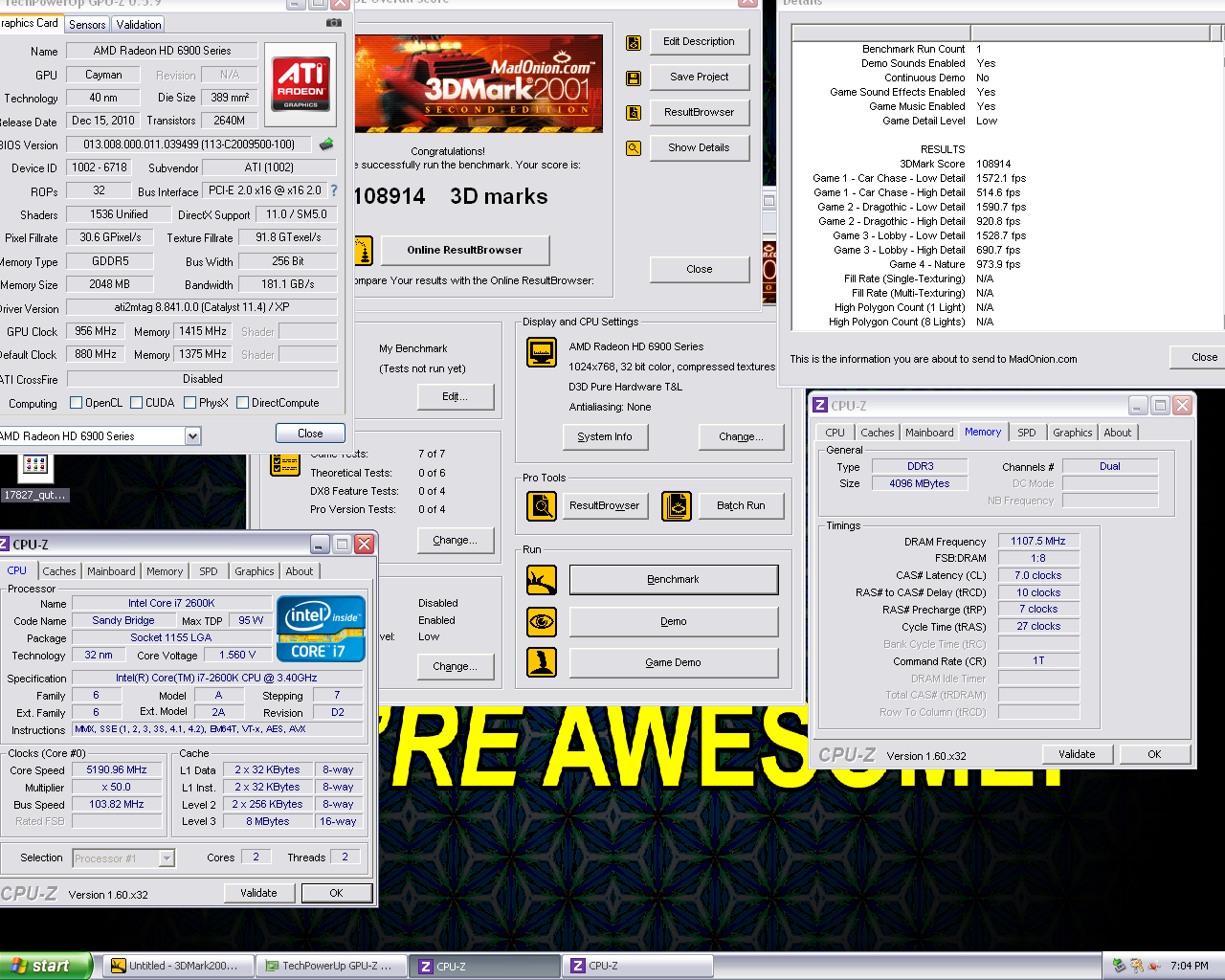
Task: Click the Benchmark run icon
Action: [x=542, y=580]
